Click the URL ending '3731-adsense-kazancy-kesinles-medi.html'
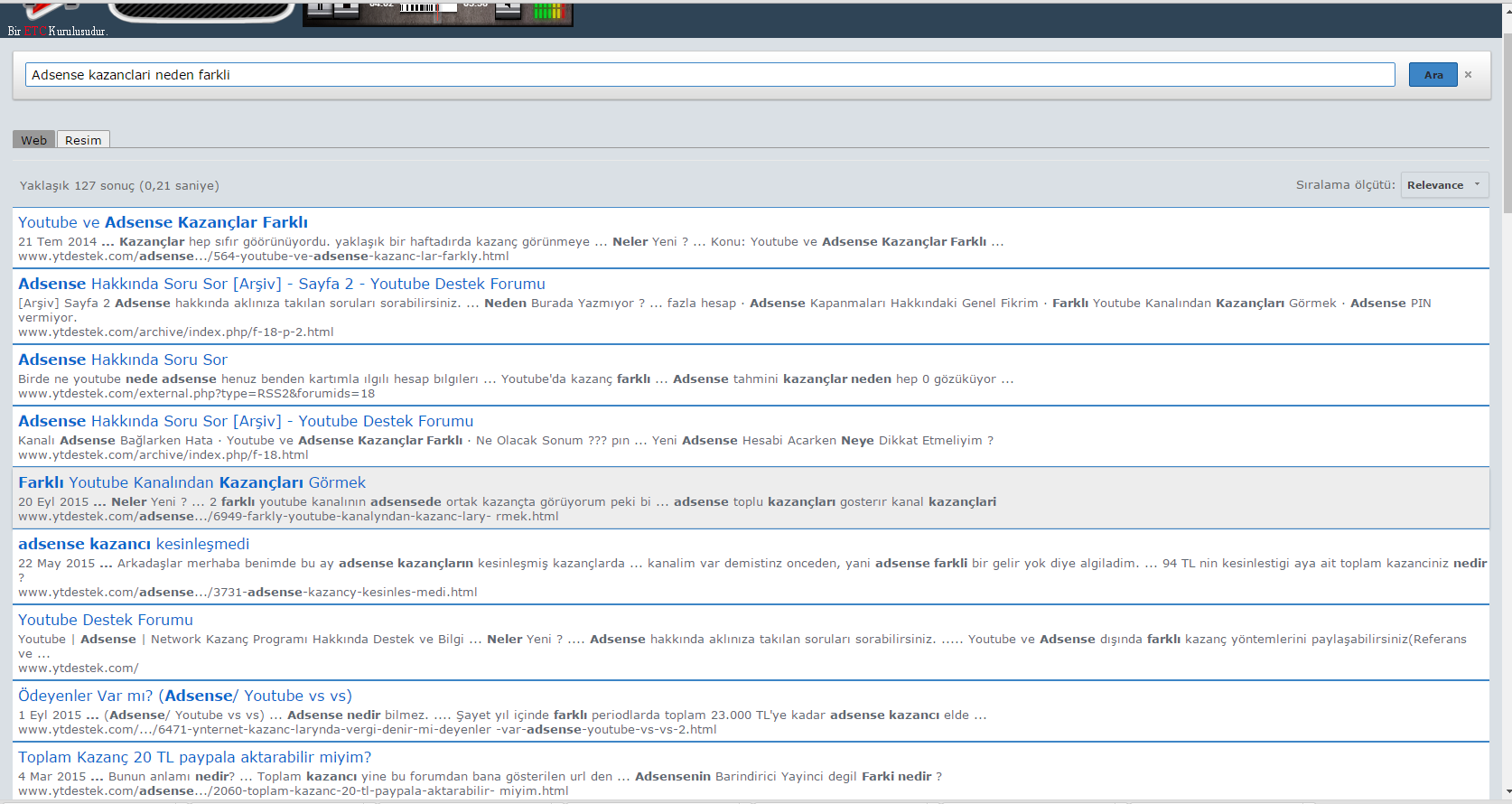1512x804 pixels. pos(247,593)
